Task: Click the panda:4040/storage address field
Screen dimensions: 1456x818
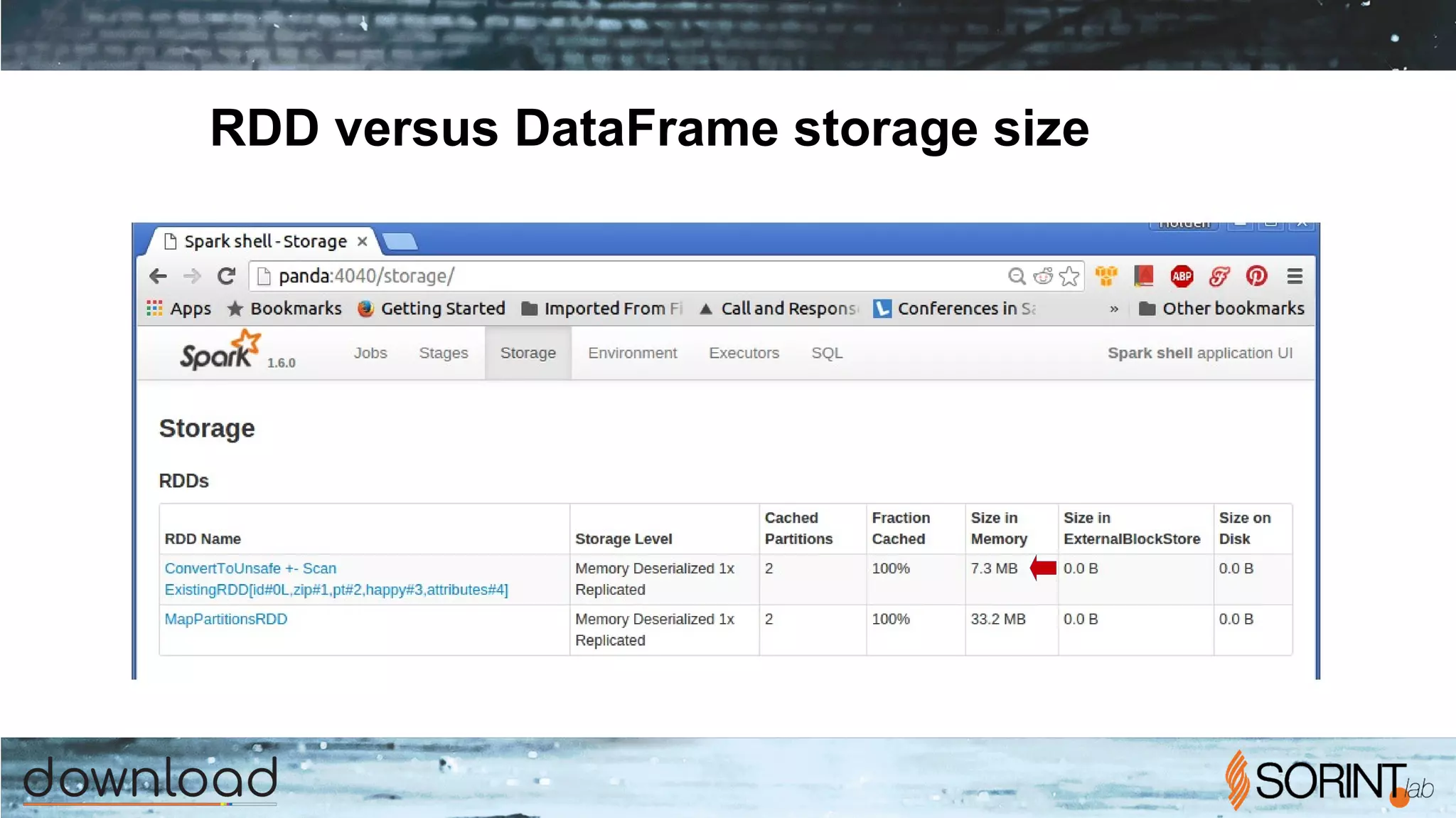Action: pyautogui.click(x=626, y=276)
